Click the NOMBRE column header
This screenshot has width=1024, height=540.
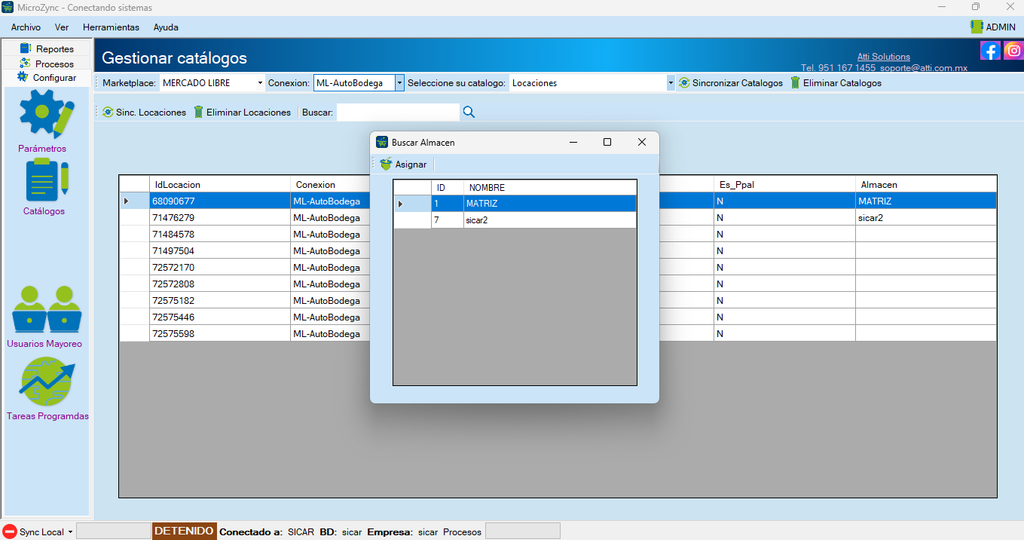click(550, 187)
